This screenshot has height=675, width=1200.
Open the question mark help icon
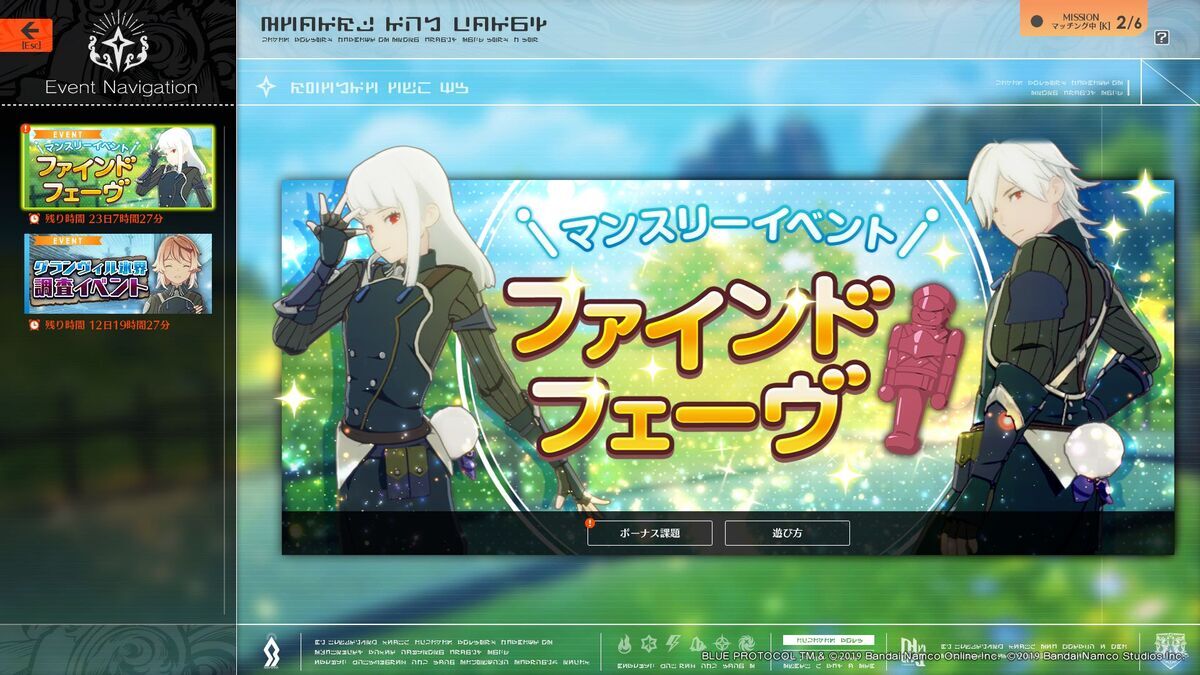1161,38
